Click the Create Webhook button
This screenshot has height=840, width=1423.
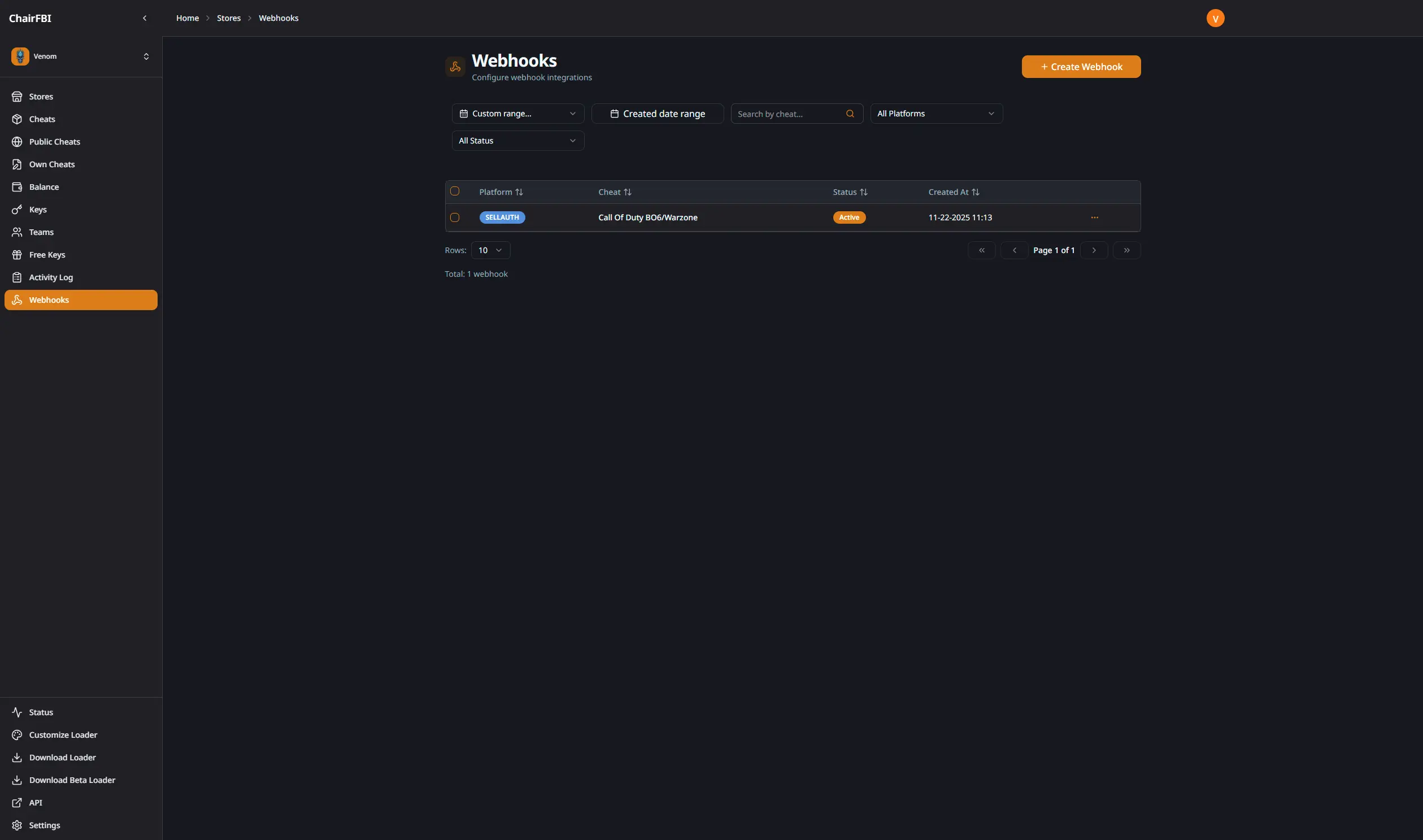(x=1081, y=66)
